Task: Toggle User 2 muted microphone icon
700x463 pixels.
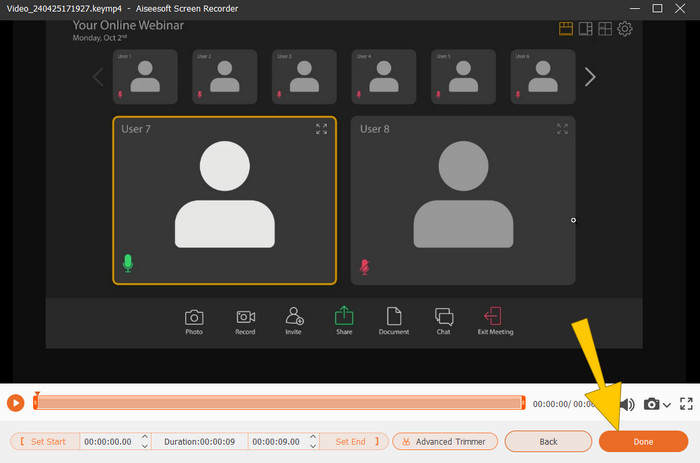Action: pos(200,94)
